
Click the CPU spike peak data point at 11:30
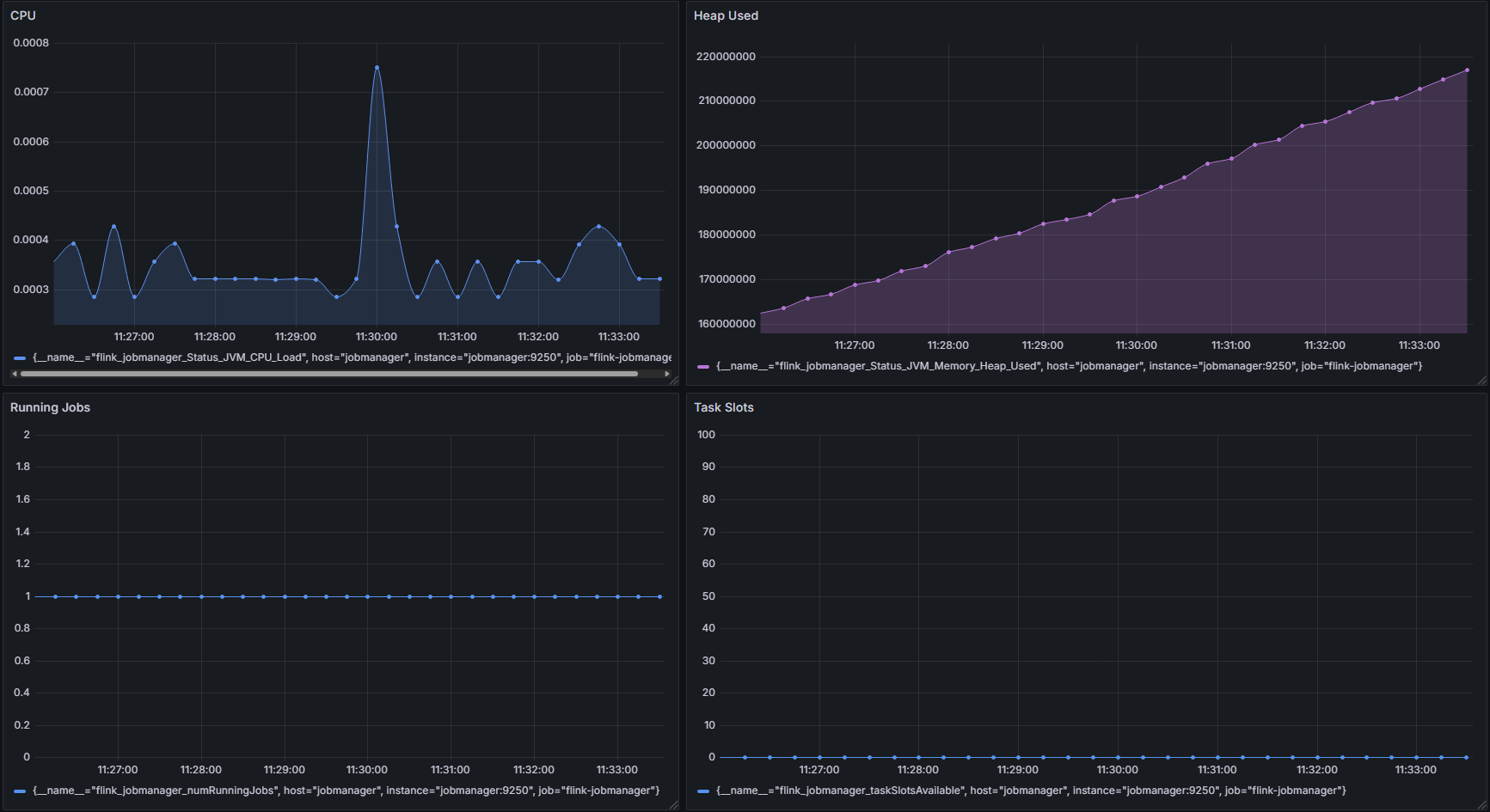click(x=377, y=67)
